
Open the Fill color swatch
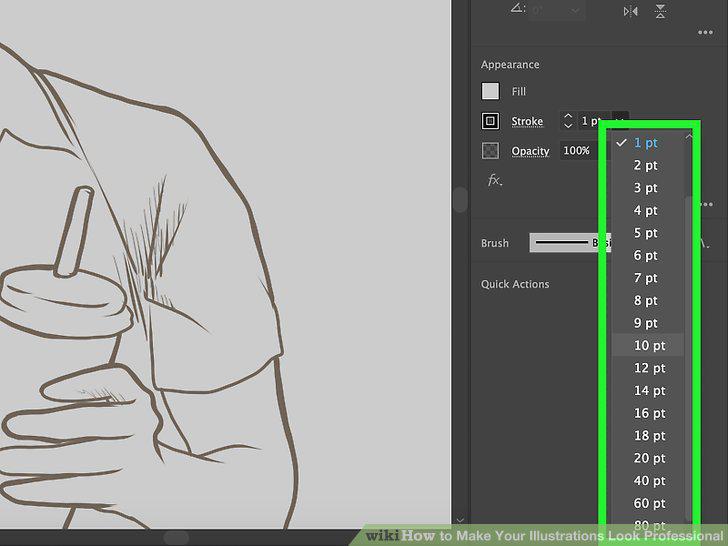490,91
